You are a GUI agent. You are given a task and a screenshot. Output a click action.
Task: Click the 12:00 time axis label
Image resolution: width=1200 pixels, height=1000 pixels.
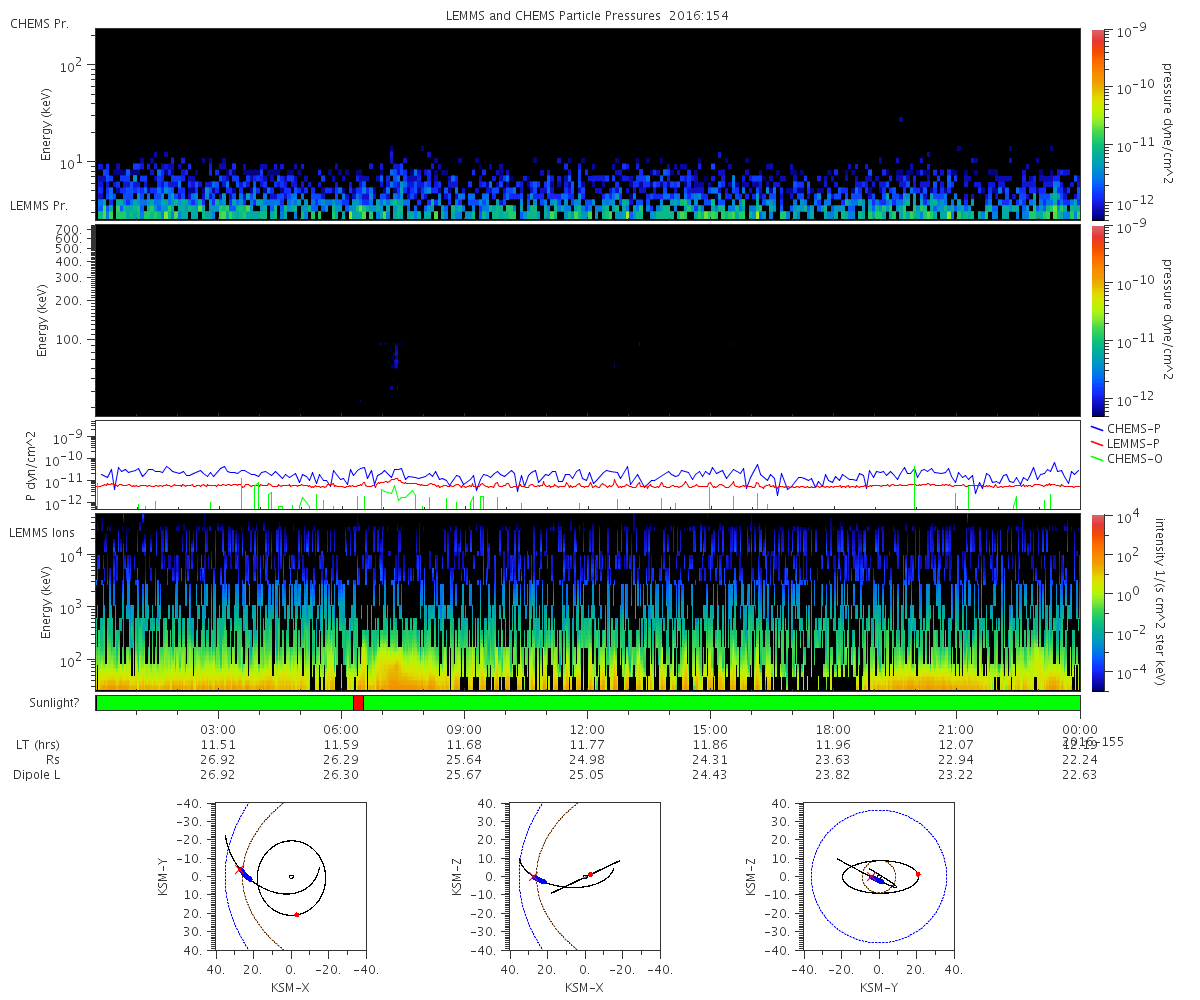click(x=587, y=729)
